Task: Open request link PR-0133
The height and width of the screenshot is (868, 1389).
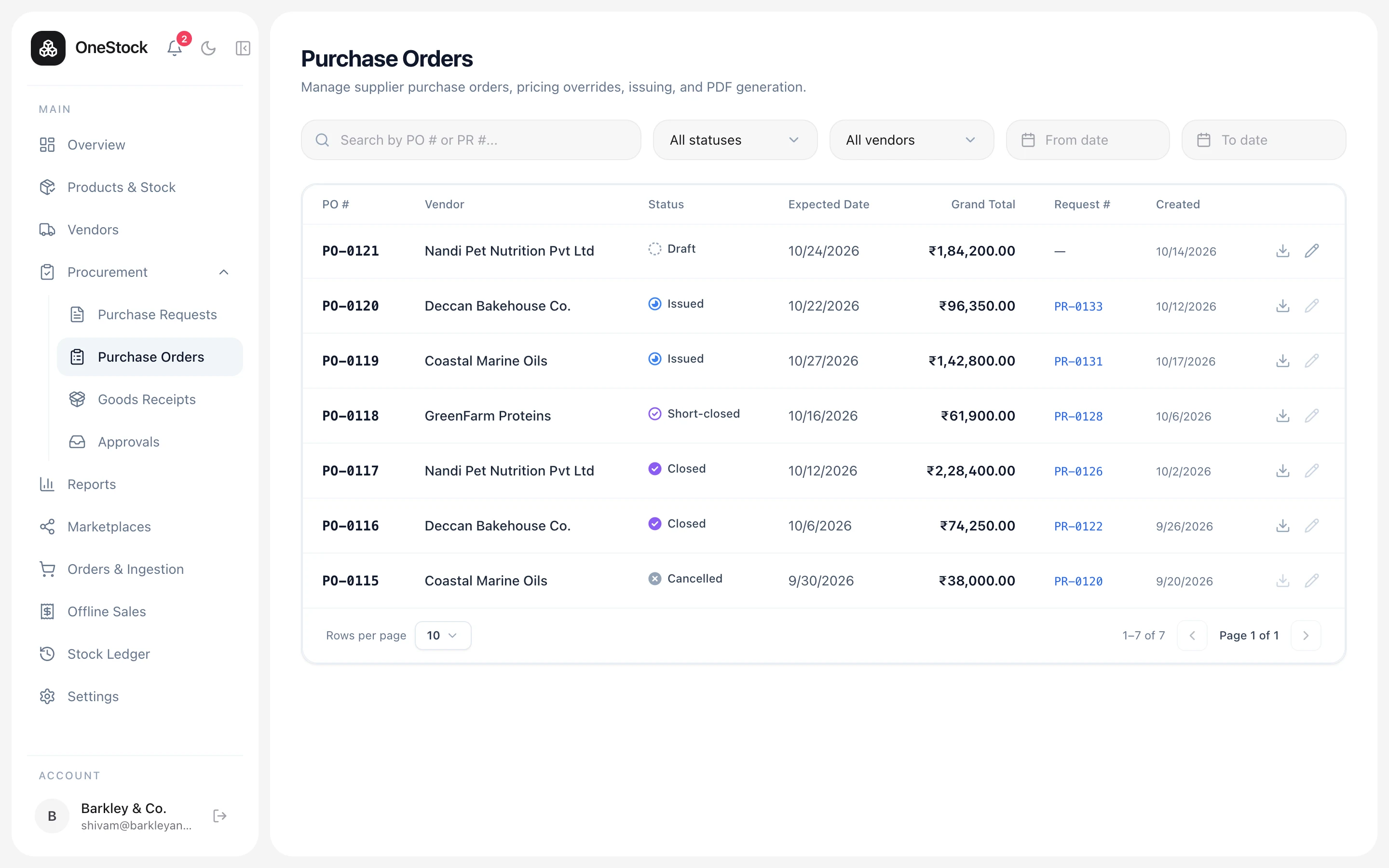Action: (x=1078, y=307)
